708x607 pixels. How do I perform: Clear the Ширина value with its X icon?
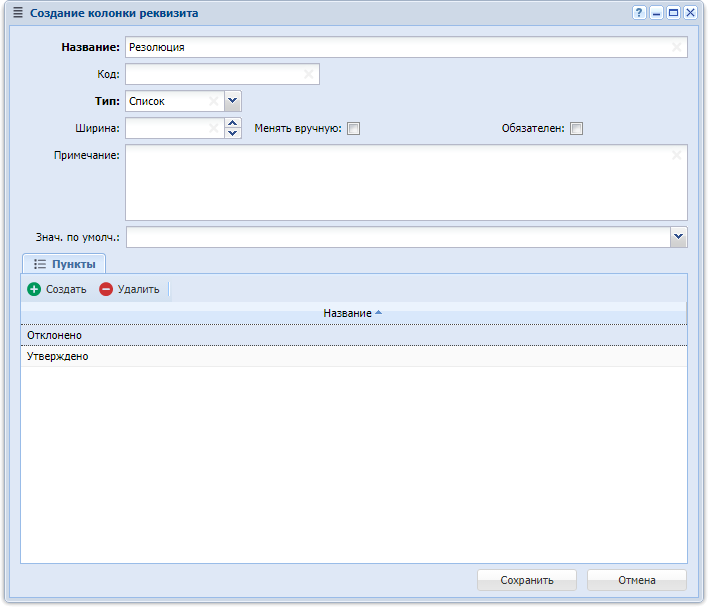click(x=214, y=128)
